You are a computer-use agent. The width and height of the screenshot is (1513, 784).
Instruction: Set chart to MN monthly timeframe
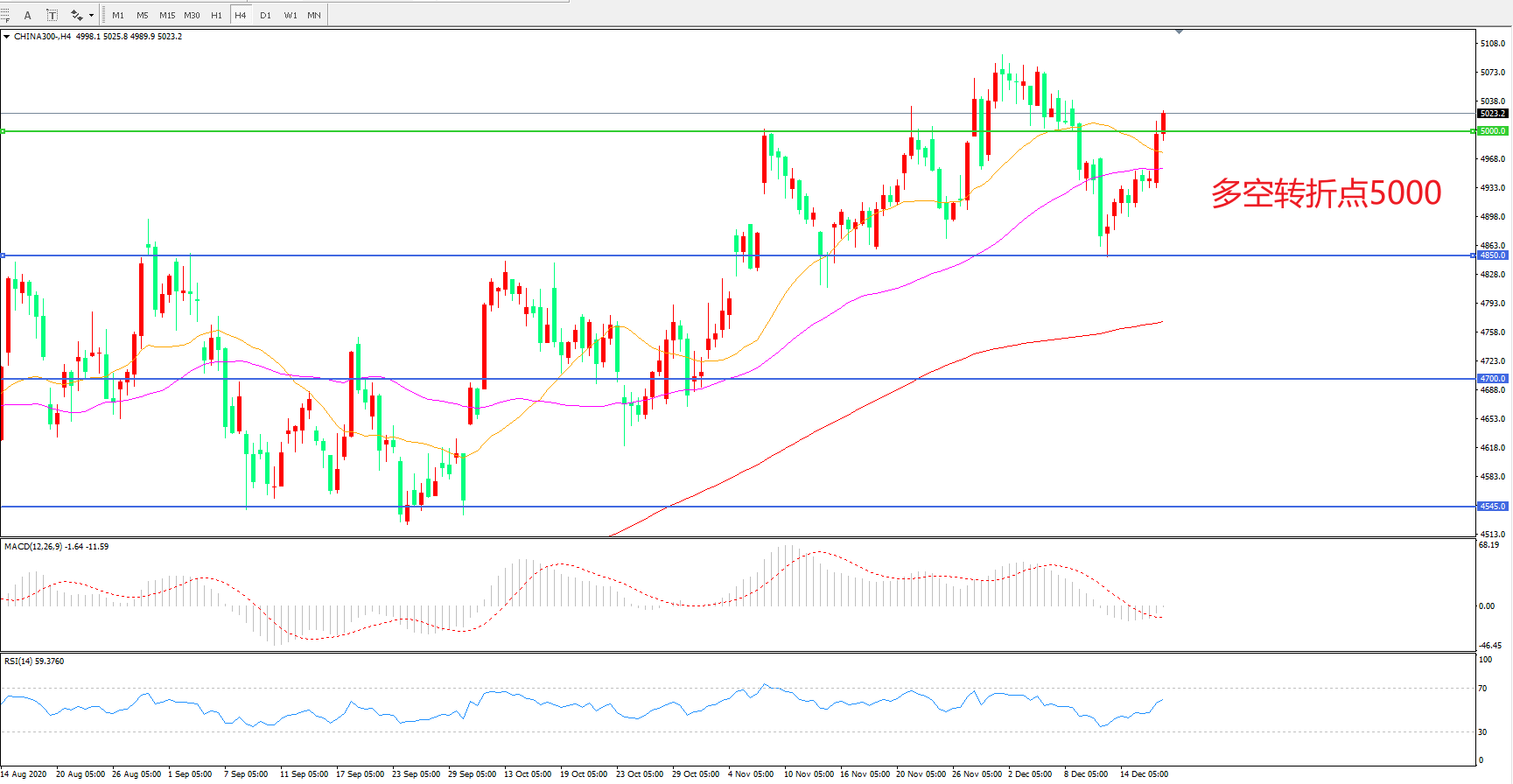(x=313, y=15)
